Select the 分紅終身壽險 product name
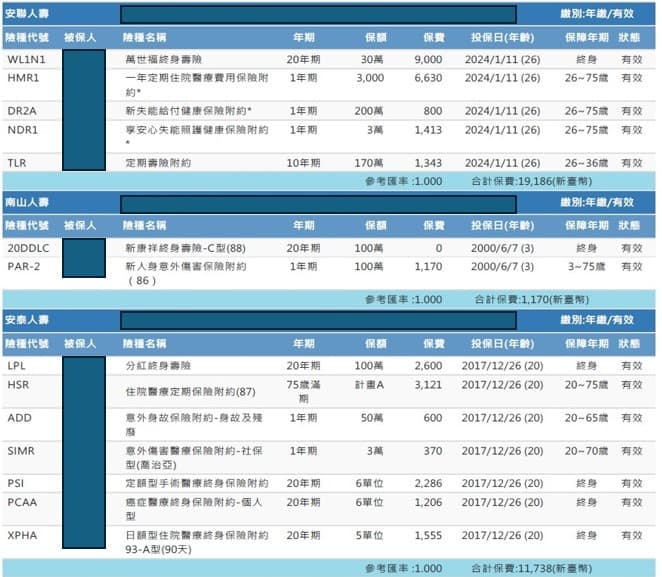 (158, 366)
